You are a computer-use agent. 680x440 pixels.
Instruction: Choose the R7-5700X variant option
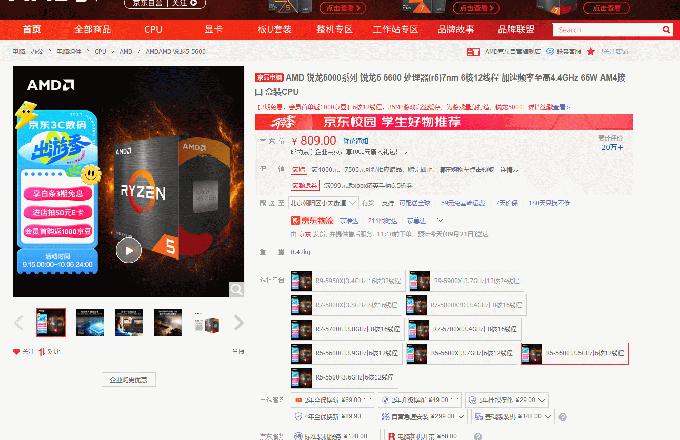[464, 329]
